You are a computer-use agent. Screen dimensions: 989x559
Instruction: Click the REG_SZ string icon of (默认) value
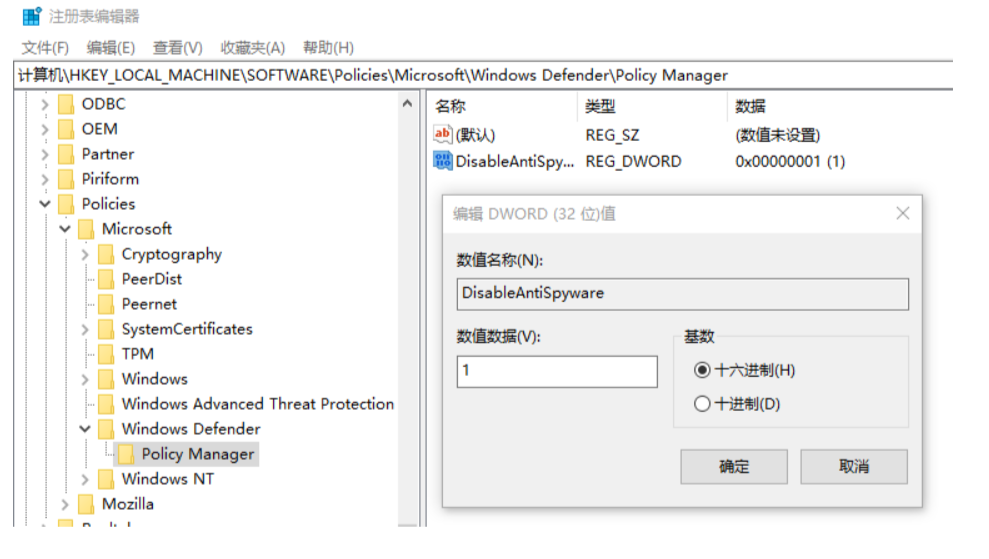click(443, 134)
